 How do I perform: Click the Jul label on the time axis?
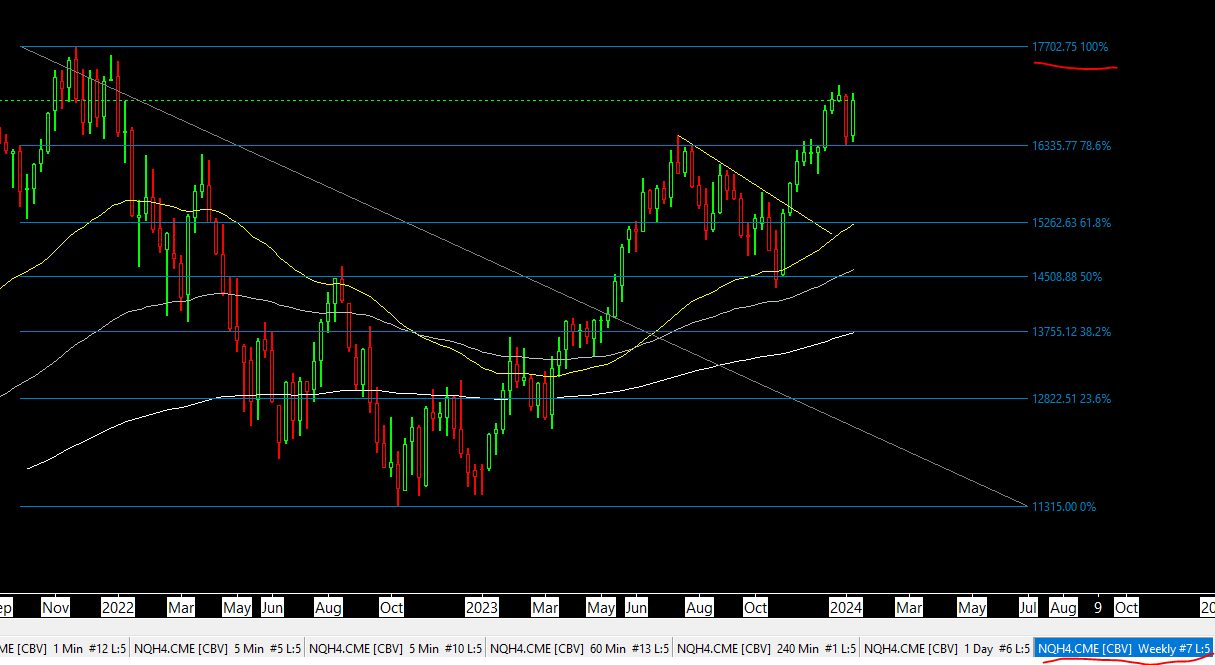click(1027, 608)
